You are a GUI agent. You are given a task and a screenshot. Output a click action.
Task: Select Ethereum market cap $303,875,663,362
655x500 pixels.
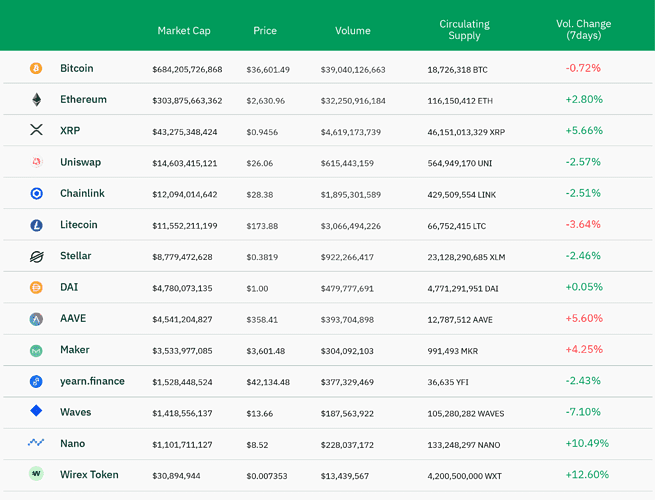(x=187, y=101)
